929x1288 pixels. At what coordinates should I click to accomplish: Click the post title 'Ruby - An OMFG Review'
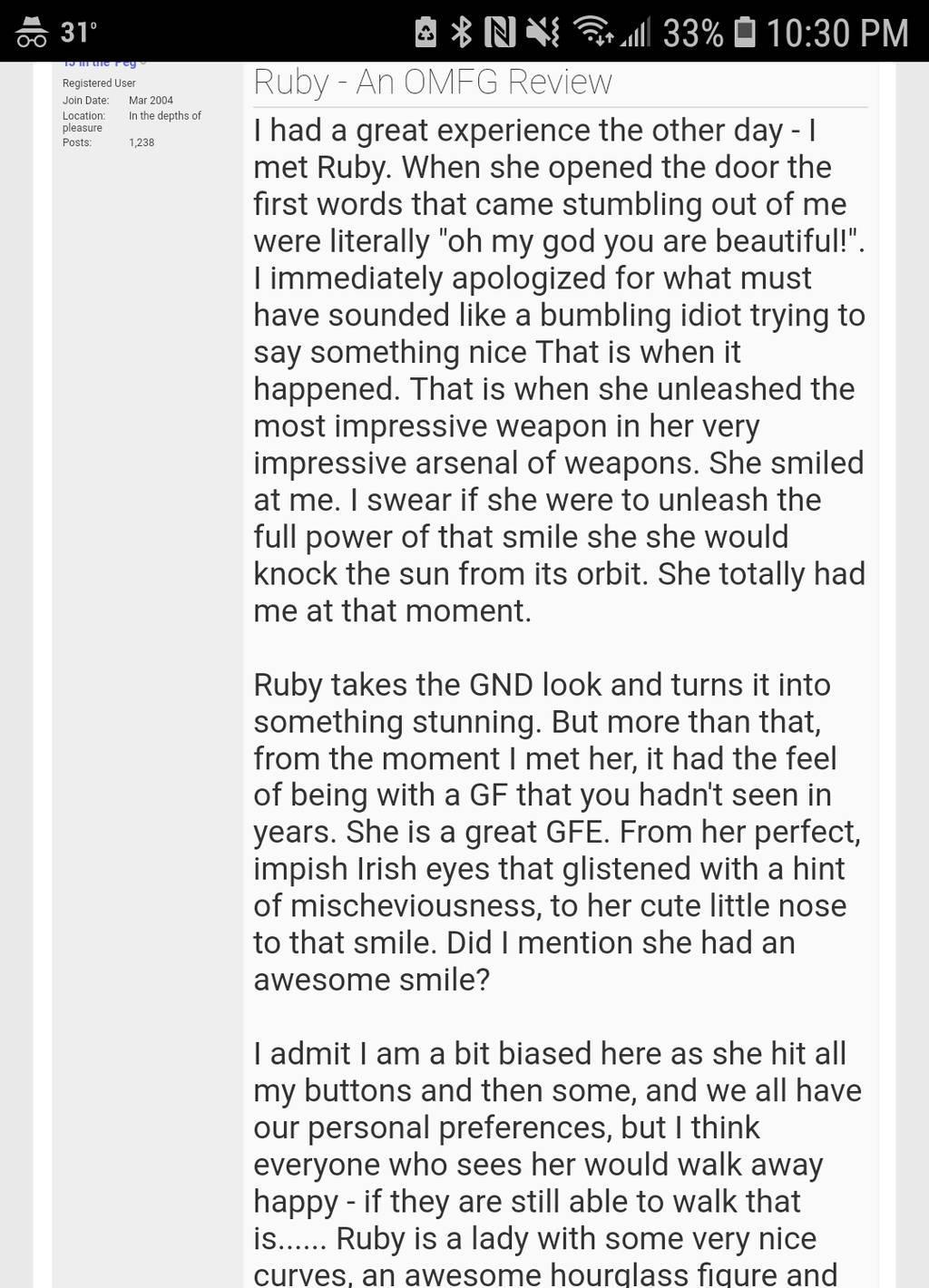(x=433, y=82)
